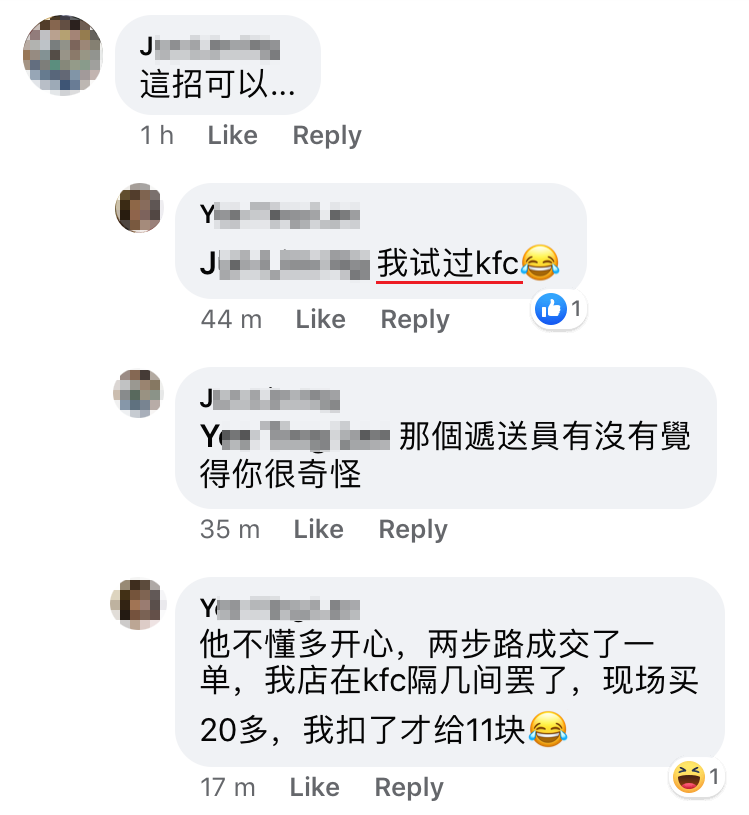749x815 pixels.
Task: Reply to the 這招可以 comment
Action: [x=327, y=136]
